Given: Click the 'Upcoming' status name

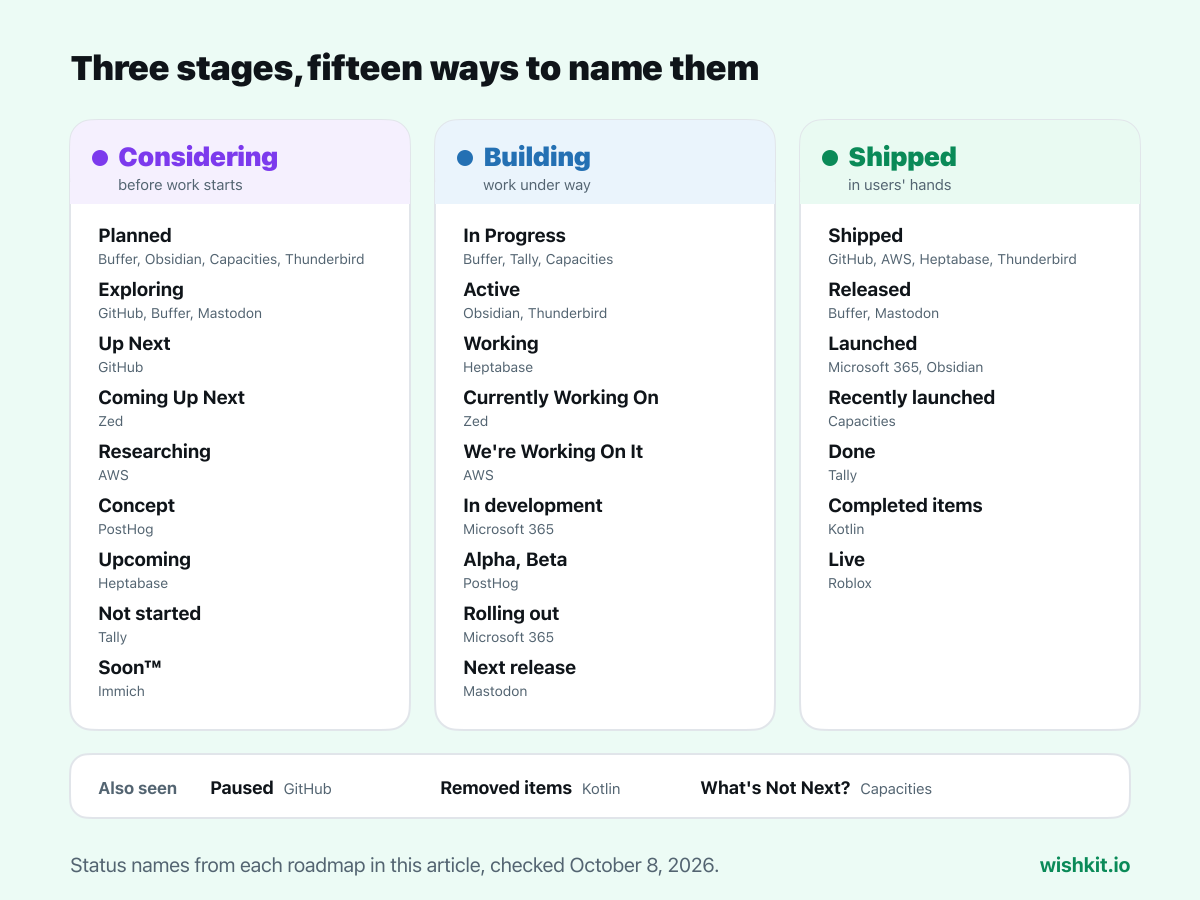Looking at the screenshot, I should (x=144, y=560).
